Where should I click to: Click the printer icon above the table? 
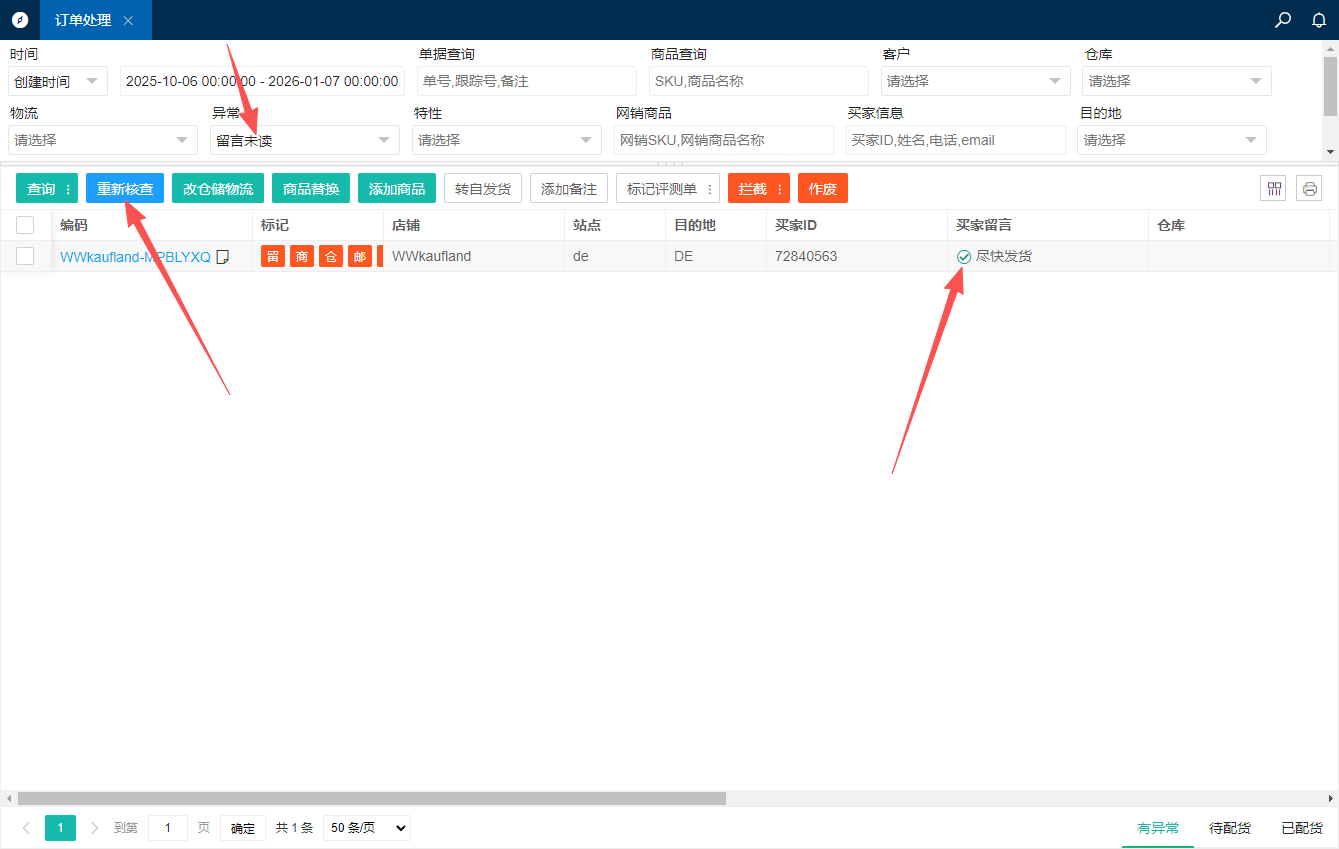1309,188
